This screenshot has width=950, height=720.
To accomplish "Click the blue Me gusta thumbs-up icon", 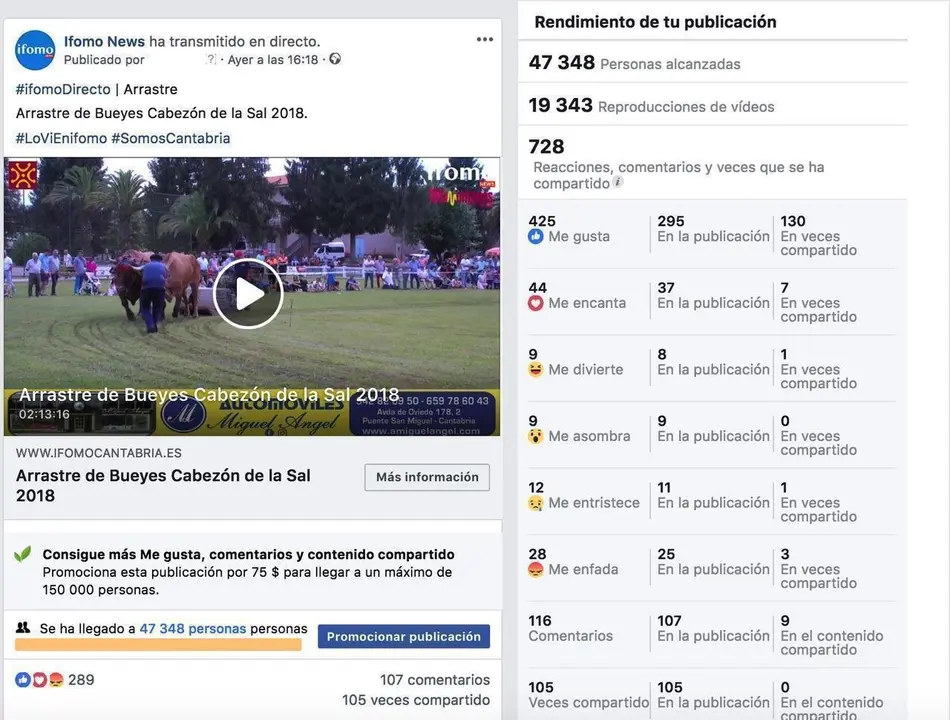I will pos(536,236).
